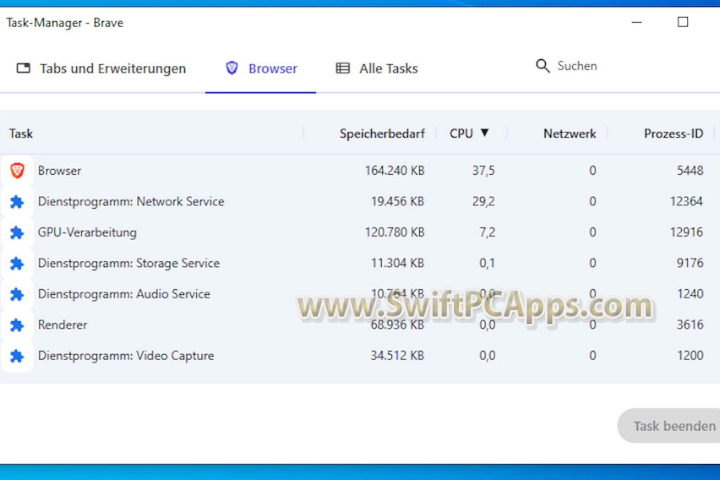Click memory value 164.240 KB
The height and width of the screenshot is (480, 720).
[x=394, y=171]
